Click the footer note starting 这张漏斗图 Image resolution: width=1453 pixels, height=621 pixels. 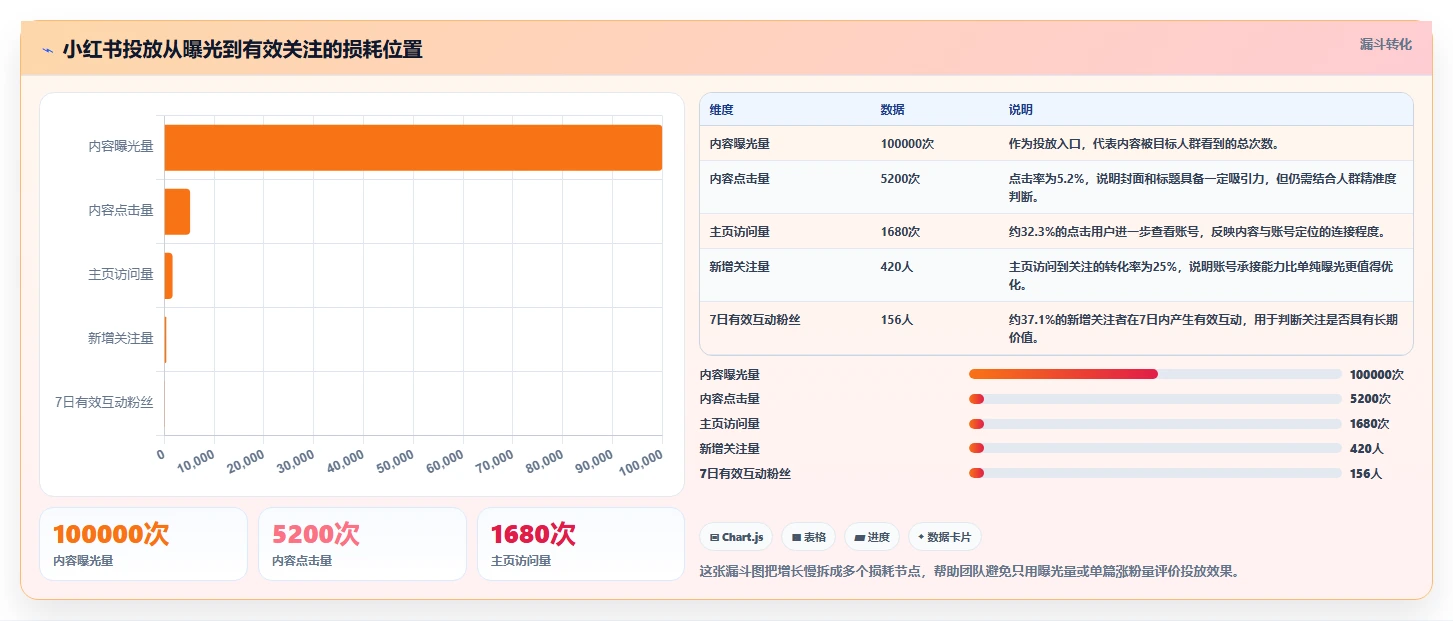970,572
